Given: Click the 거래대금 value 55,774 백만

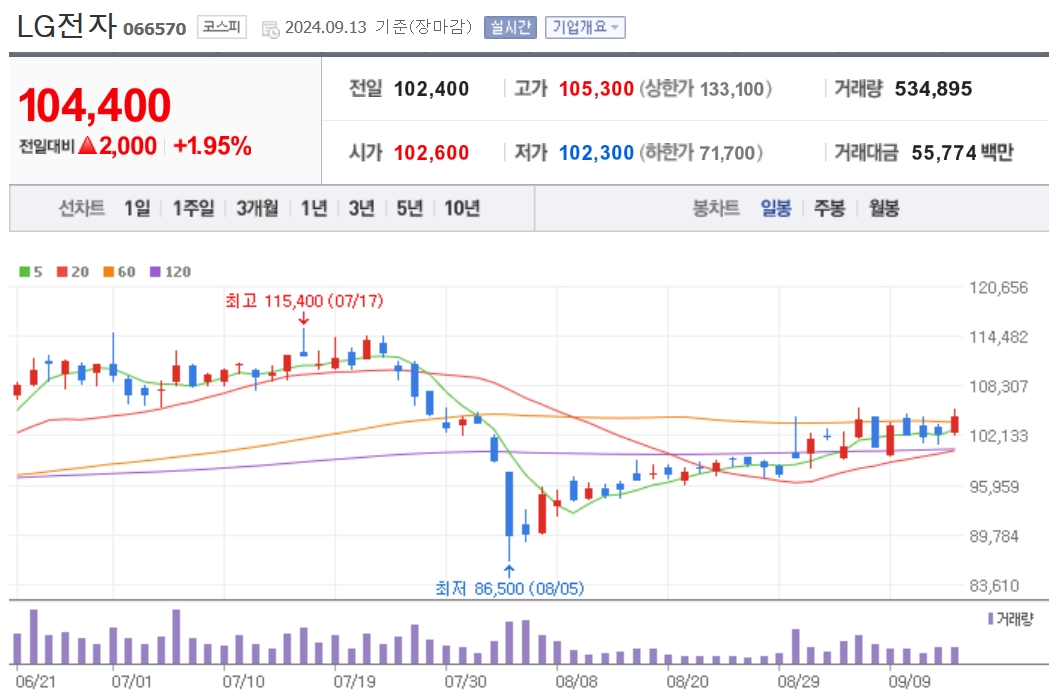Looking at the screenshot, I should tap(962, 153).
